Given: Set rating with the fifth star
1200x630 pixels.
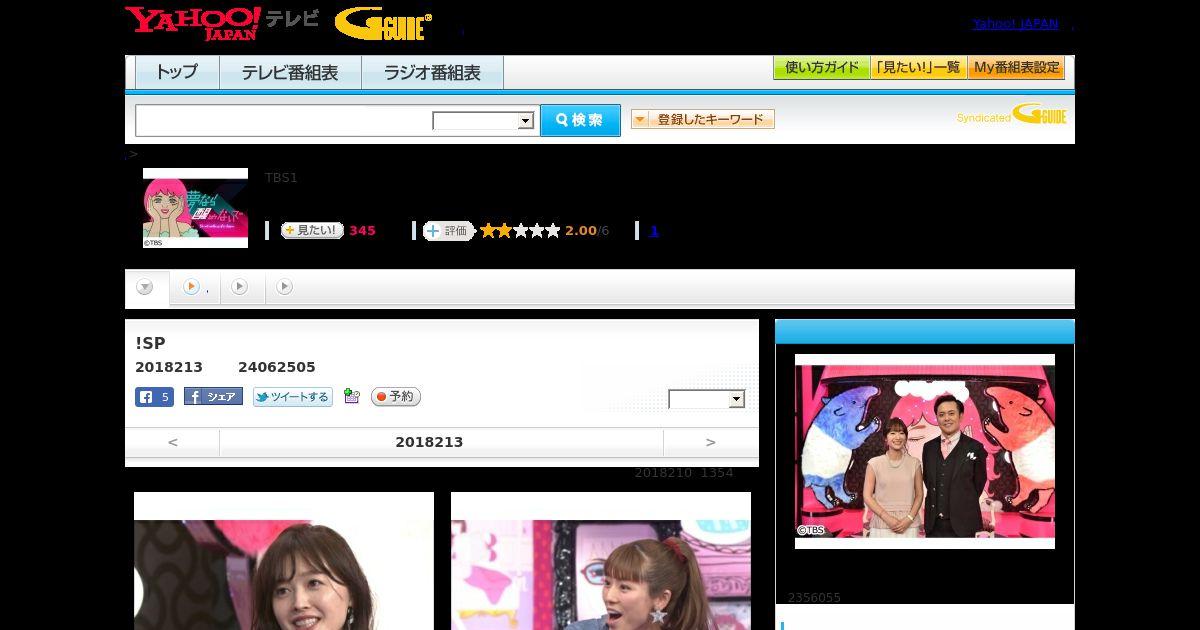Looking at the screenshot, I should pos(553,231).
